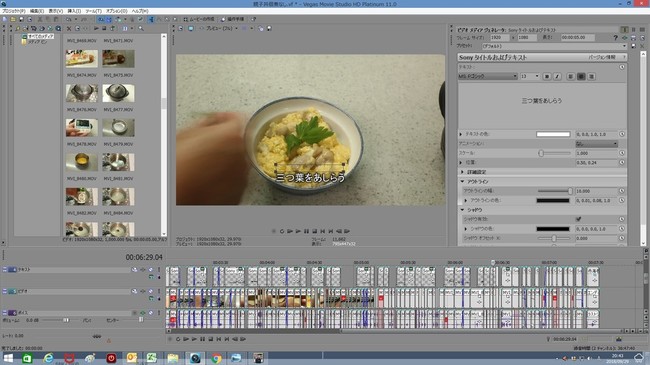Screen dimensions: 650x365
Task: Solo the video track
Action: pyautogui.click(x=158, y=291)
